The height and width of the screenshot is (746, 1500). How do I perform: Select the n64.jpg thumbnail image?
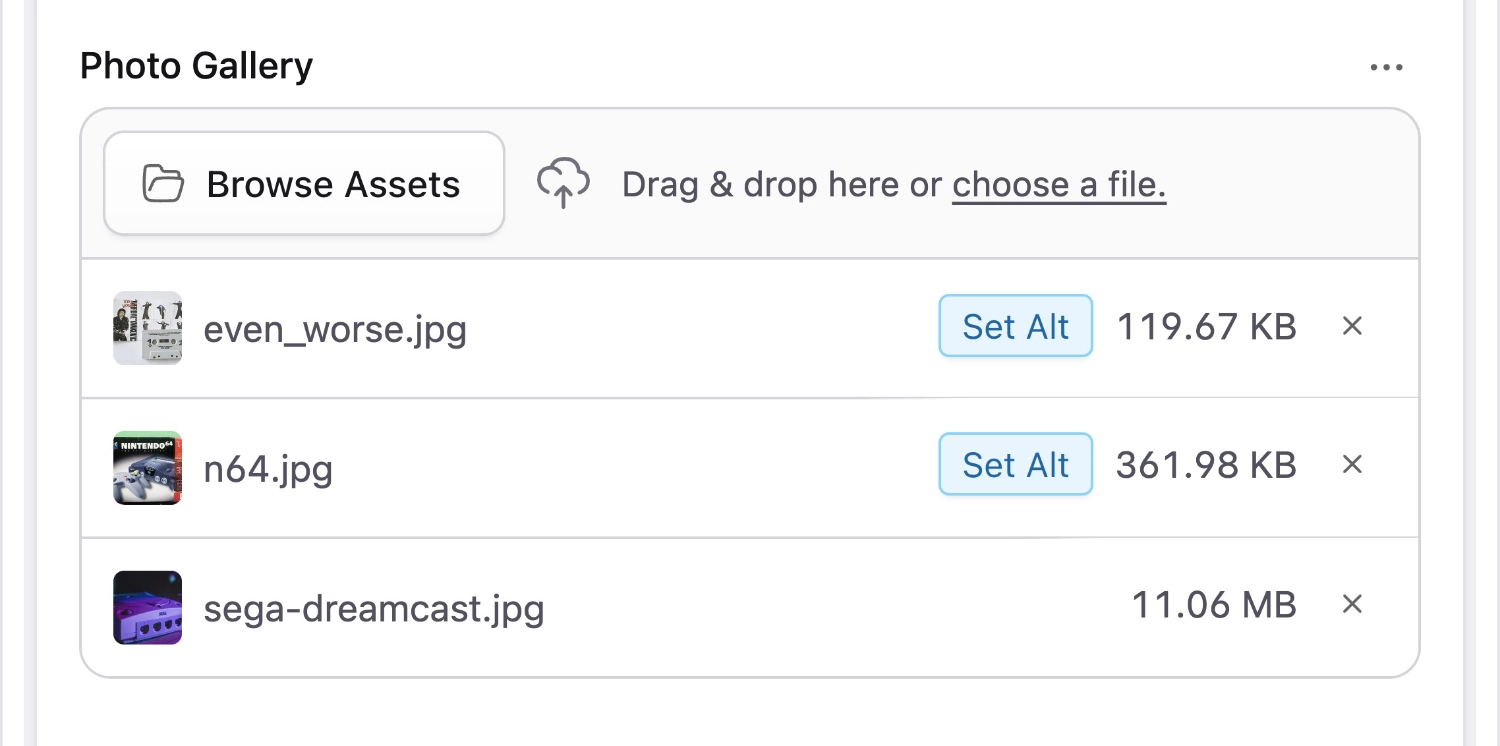point(147,467)
